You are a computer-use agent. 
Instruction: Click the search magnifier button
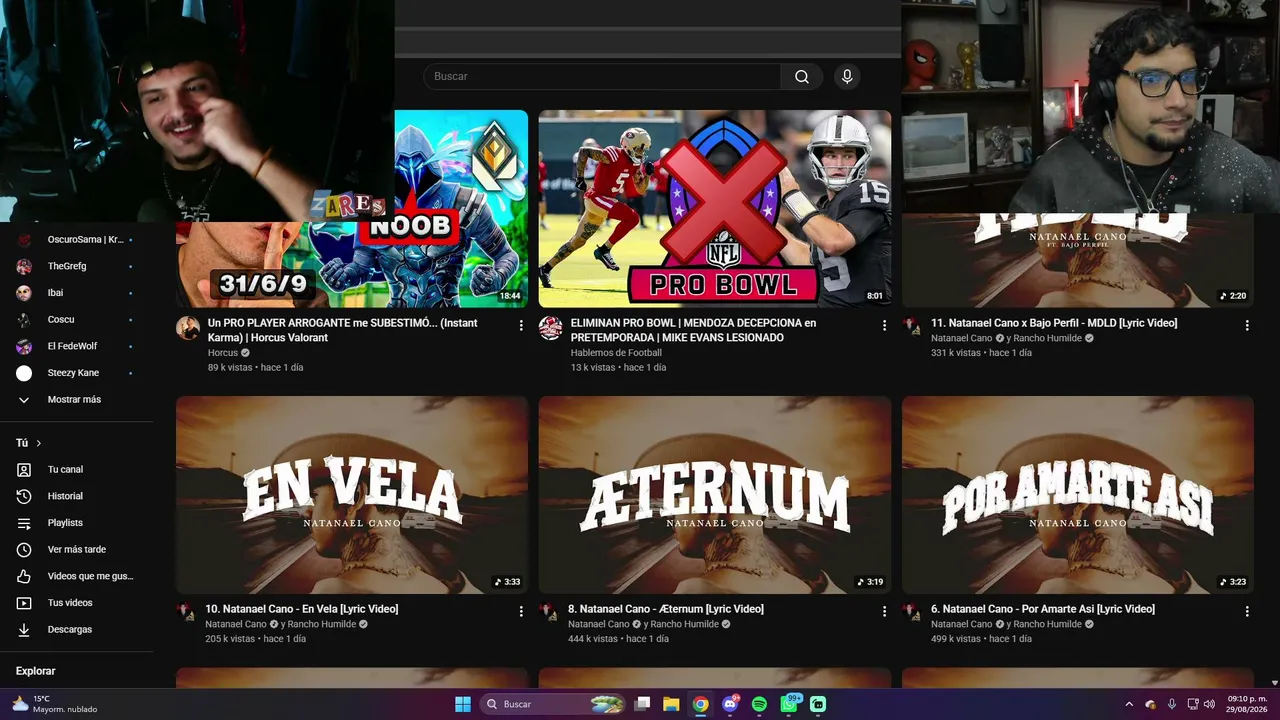(802, 77)
